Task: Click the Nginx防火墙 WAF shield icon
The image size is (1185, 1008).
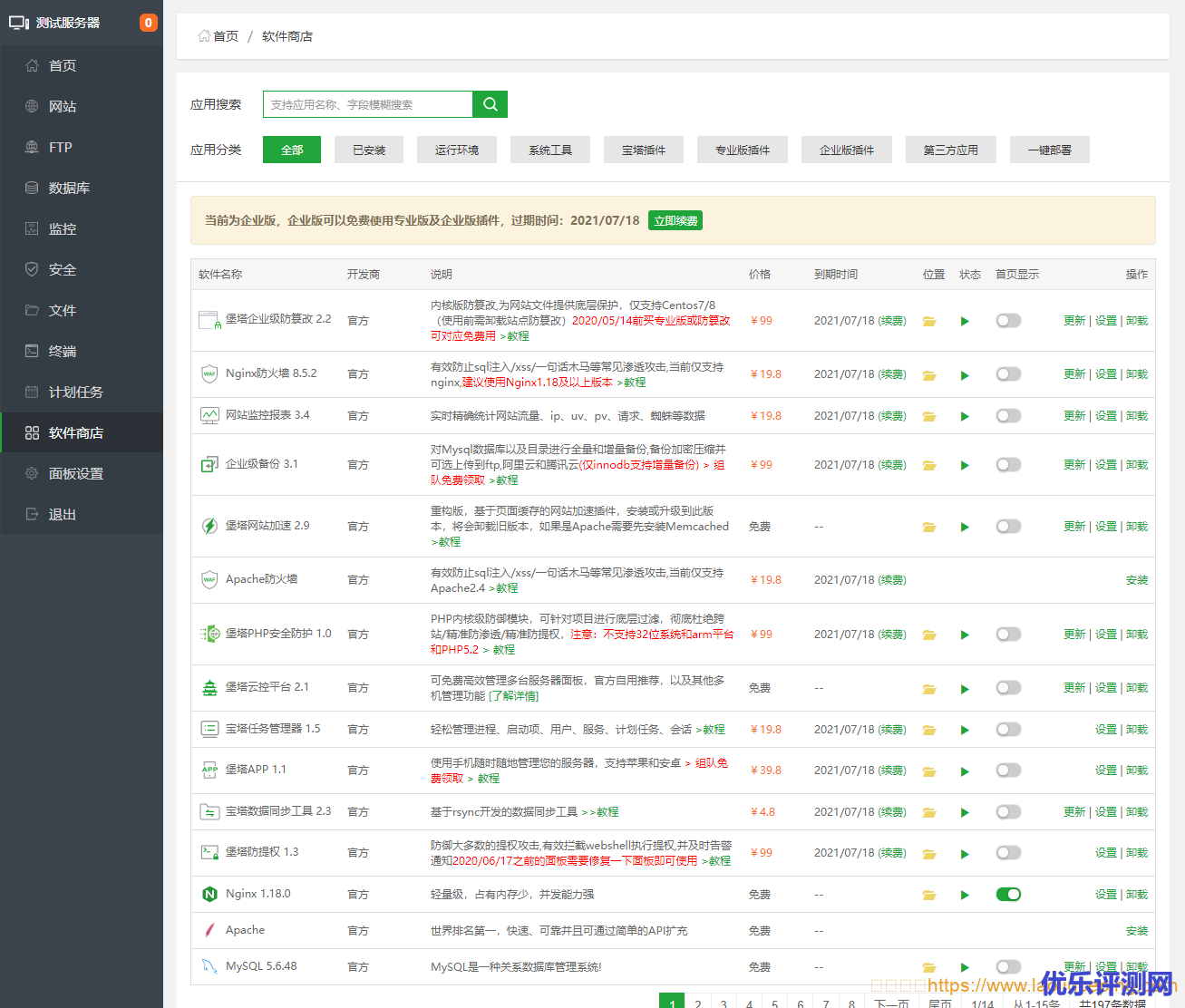Action: pos(209,373)
